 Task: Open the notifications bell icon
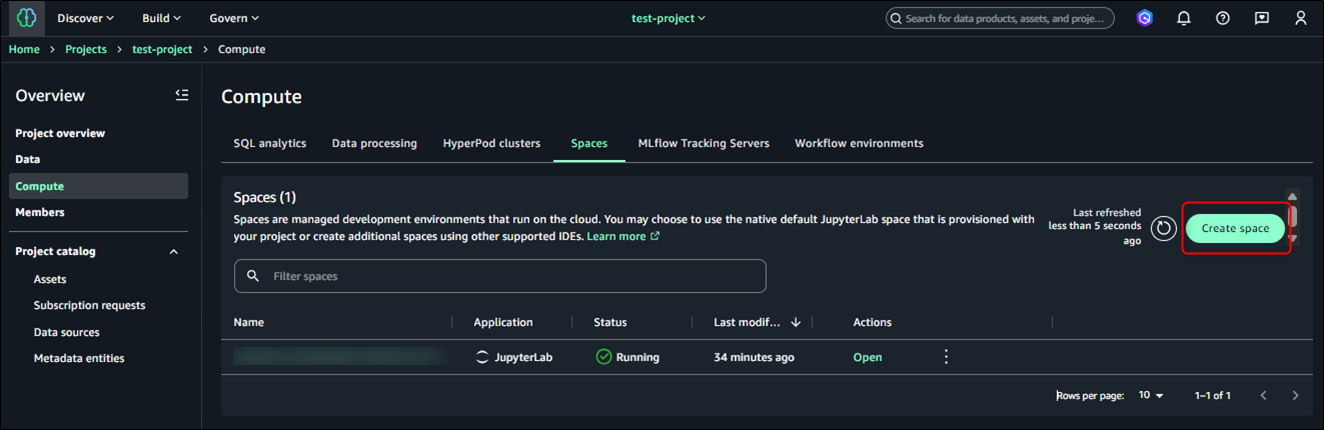point(1184,18)
